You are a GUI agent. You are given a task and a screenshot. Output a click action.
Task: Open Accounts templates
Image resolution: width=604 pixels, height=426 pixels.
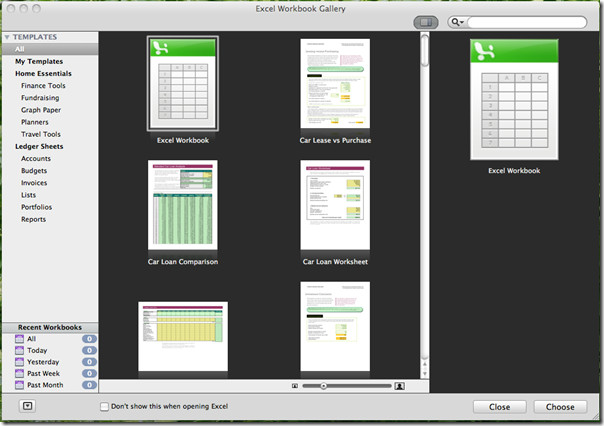[x=36, y=158]
